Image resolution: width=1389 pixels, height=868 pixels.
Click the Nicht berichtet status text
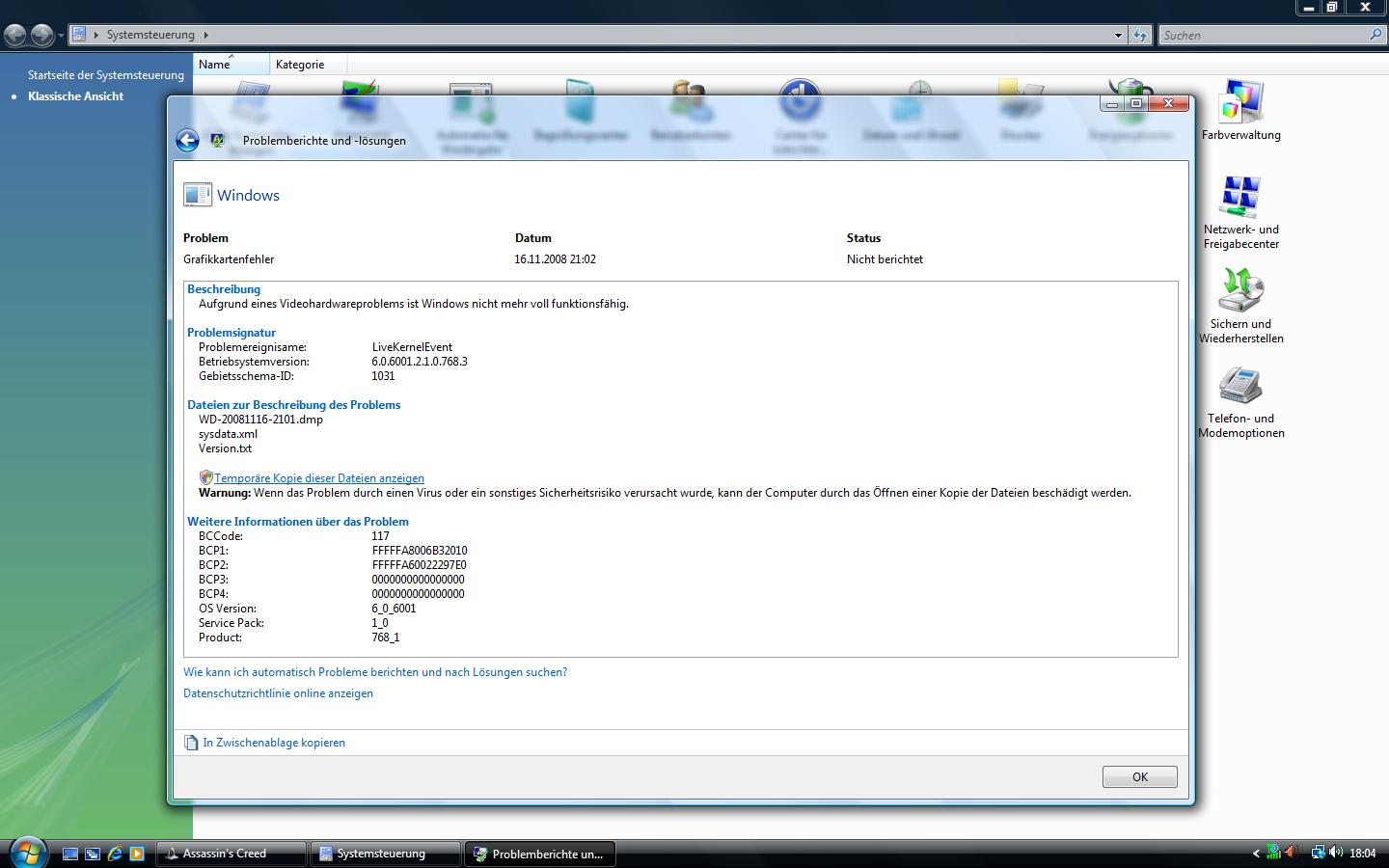[885, 259]
